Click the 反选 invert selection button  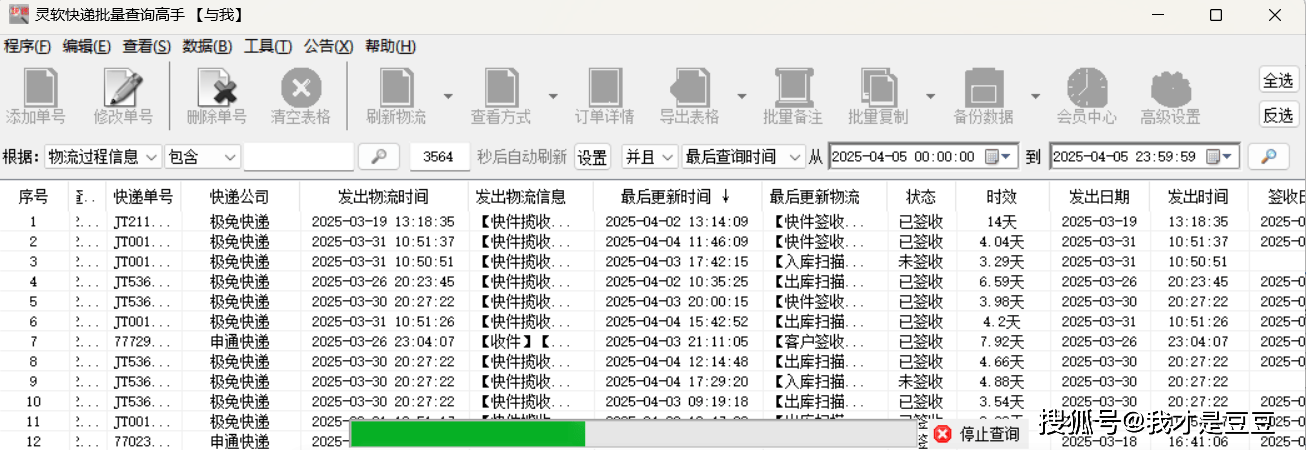pyautogui.click(x=1278, y=115)
